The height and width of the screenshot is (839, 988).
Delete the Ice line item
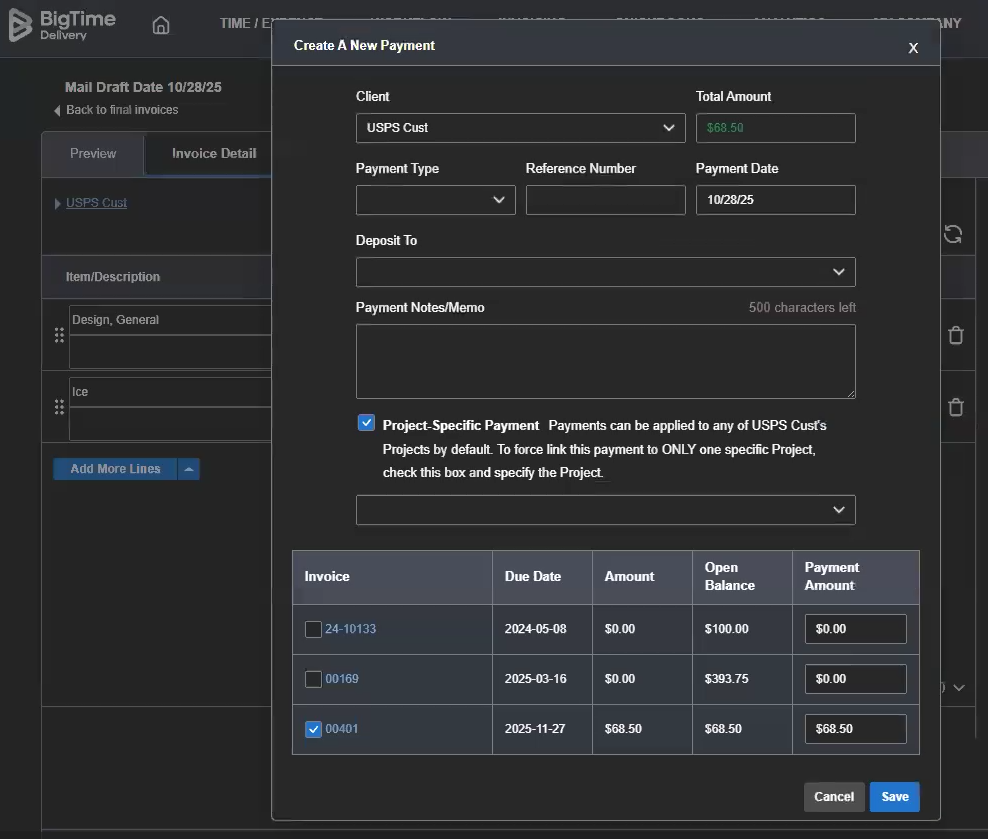955,407
